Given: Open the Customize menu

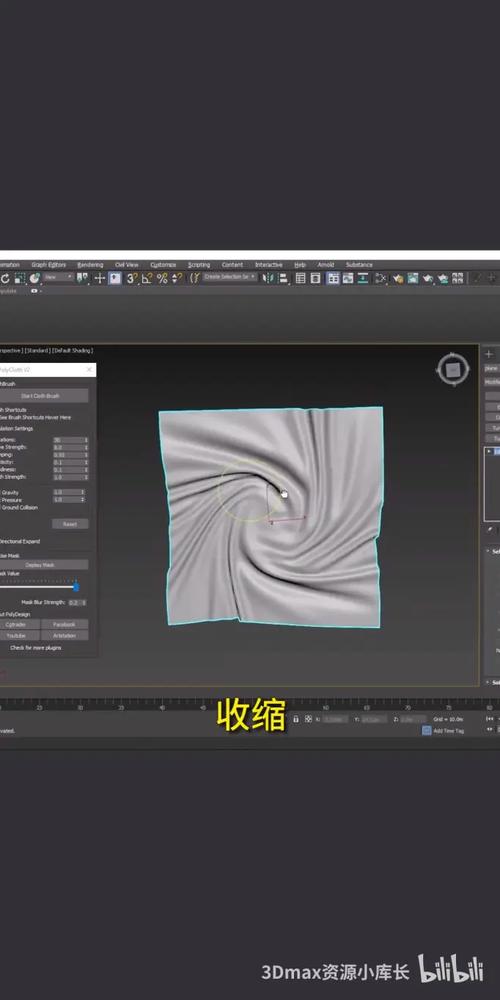Looking at the screenshot, I should [x=163, y=265].
